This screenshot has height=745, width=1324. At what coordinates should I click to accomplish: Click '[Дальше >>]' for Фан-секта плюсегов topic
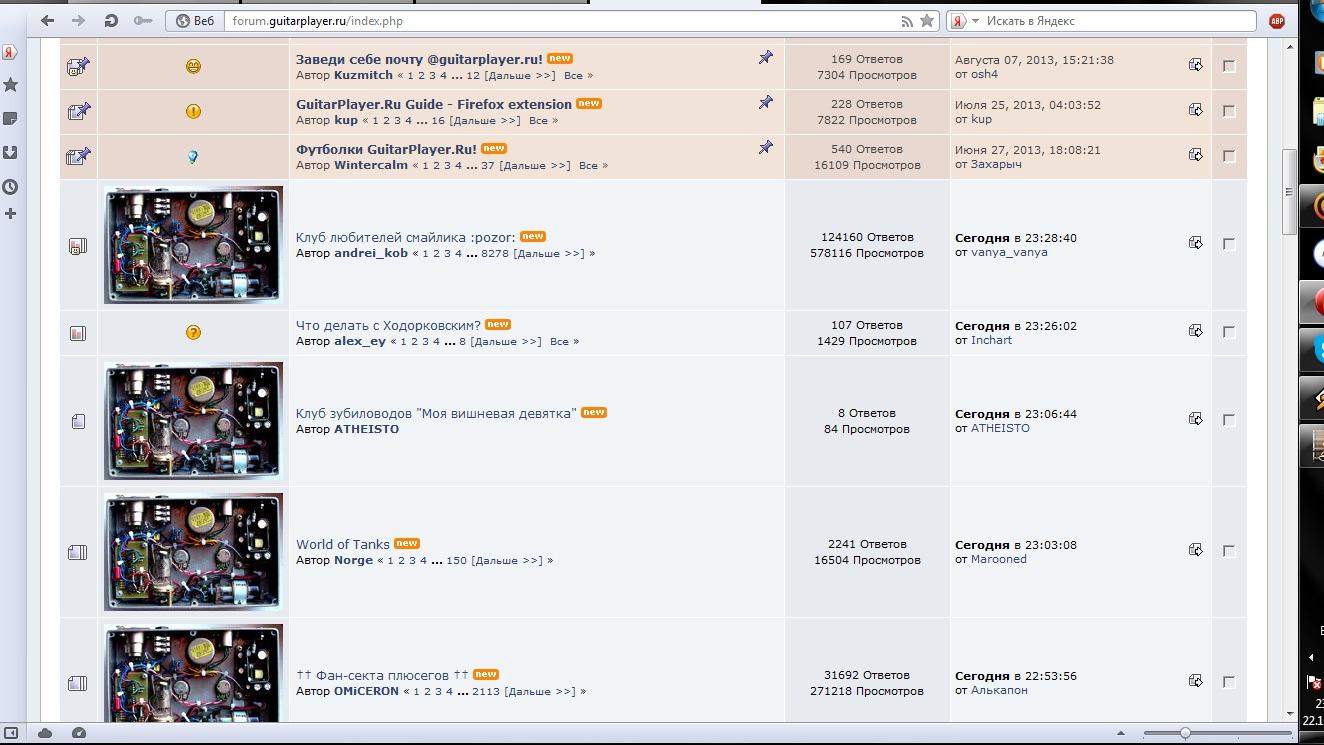[x=540, y=692]
